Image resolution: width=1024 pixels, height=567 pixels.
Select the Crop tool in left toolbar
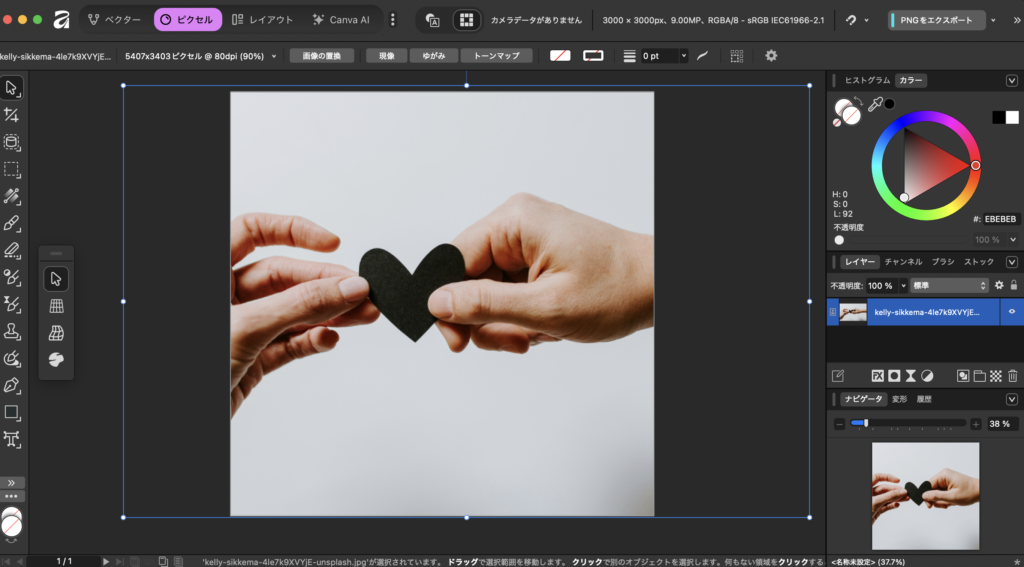coord(12,115)
